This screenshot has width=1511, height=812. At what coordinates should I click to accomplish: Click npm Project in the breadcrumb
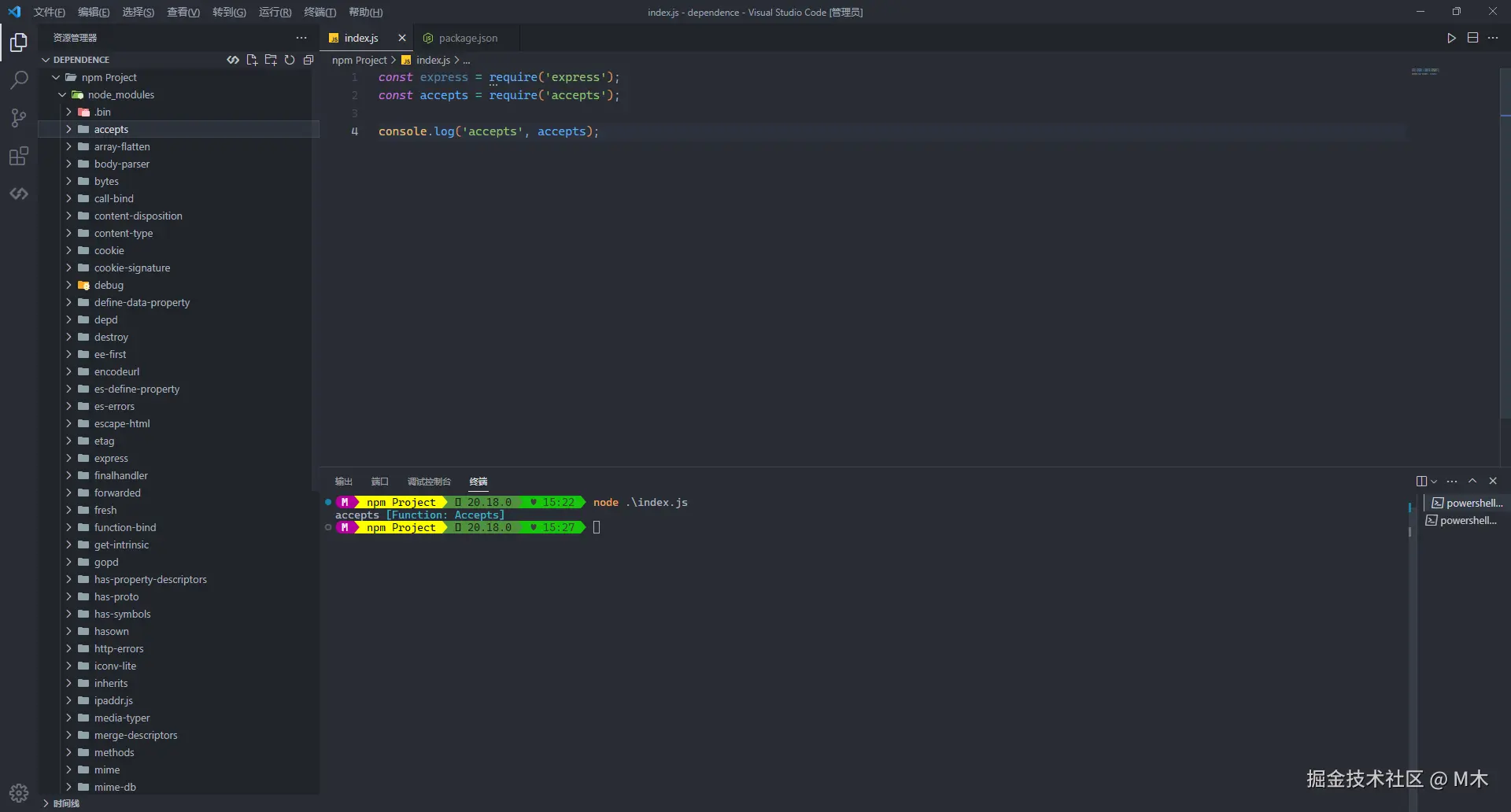point(359,60)
